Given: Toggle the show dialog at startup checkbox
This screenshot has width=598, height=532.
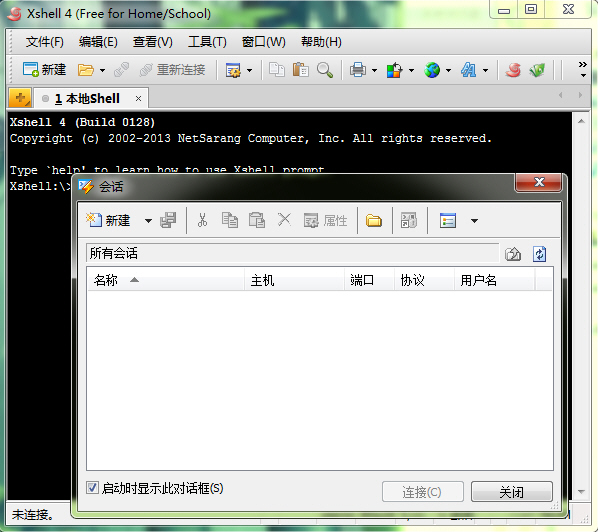Looking at the screenshot, I should pyautogui.click(x=92, y=488).
